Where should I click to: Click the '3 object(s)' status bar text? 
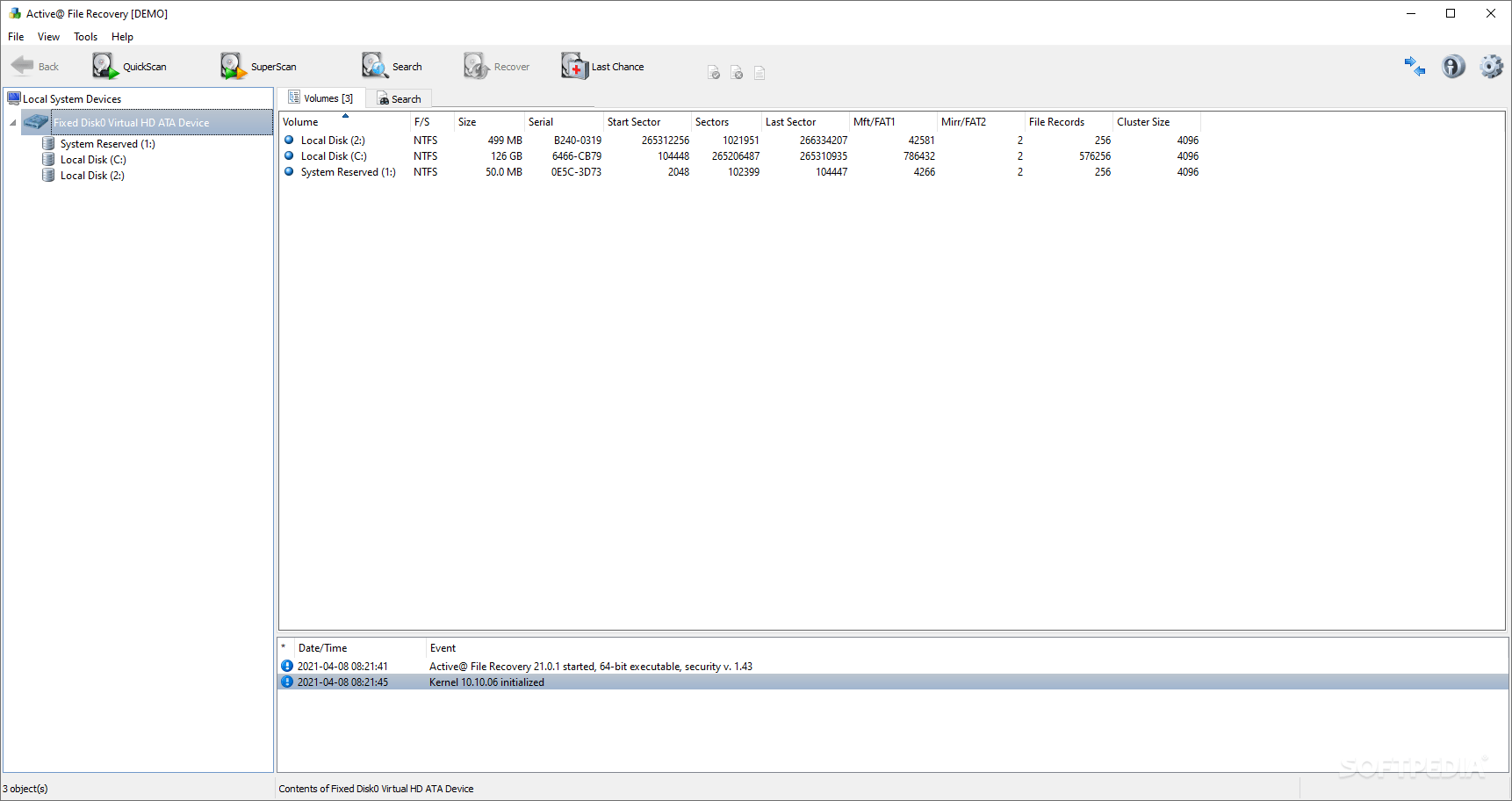pos(25,789)
